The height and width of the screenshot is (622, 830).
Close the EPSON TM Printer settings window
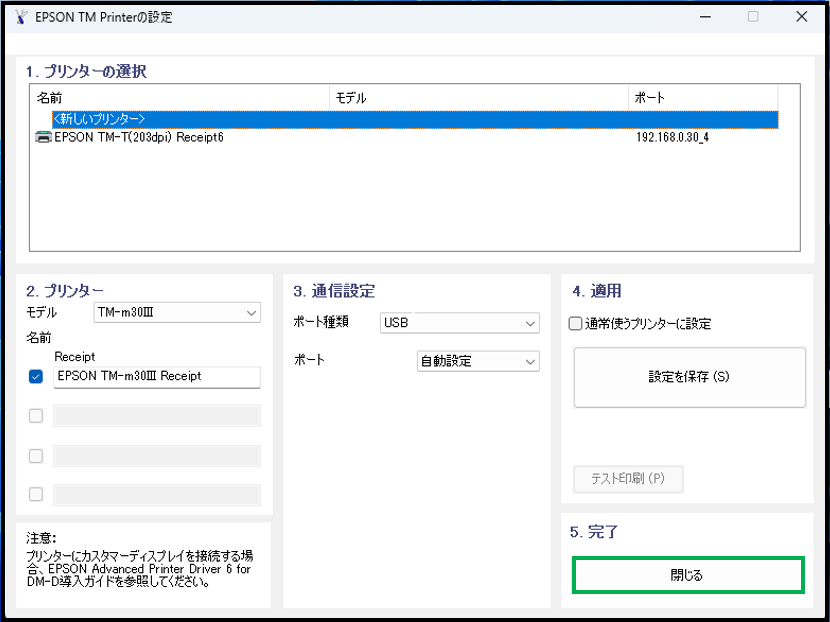[802, 17]
